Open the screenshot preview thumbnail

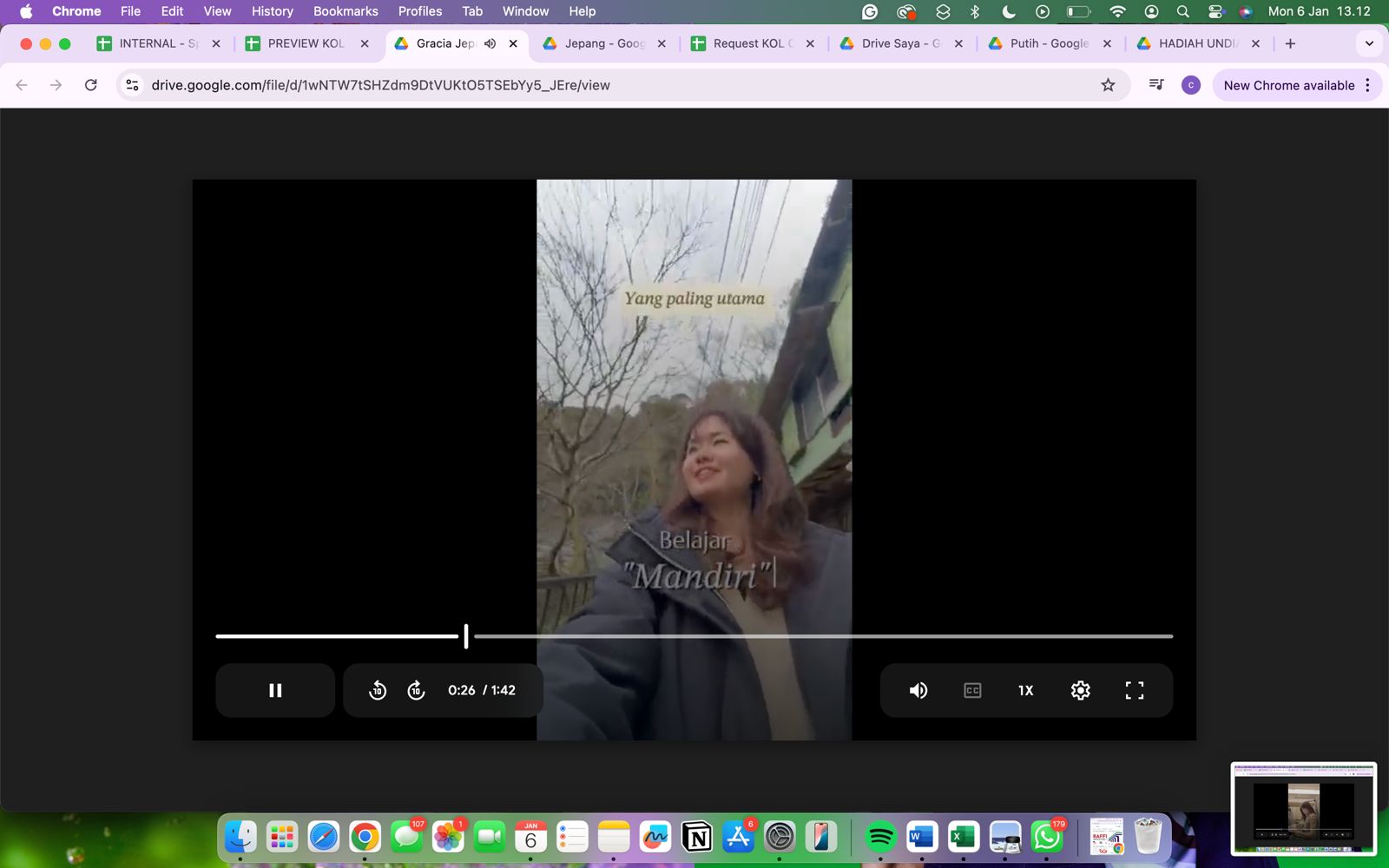1303,808
